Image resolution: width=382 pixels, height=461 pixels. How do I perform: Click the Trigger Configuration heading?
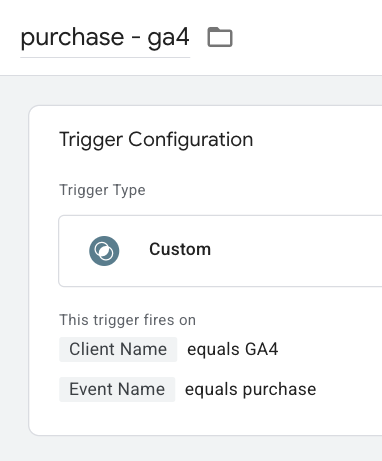[156, 139]
